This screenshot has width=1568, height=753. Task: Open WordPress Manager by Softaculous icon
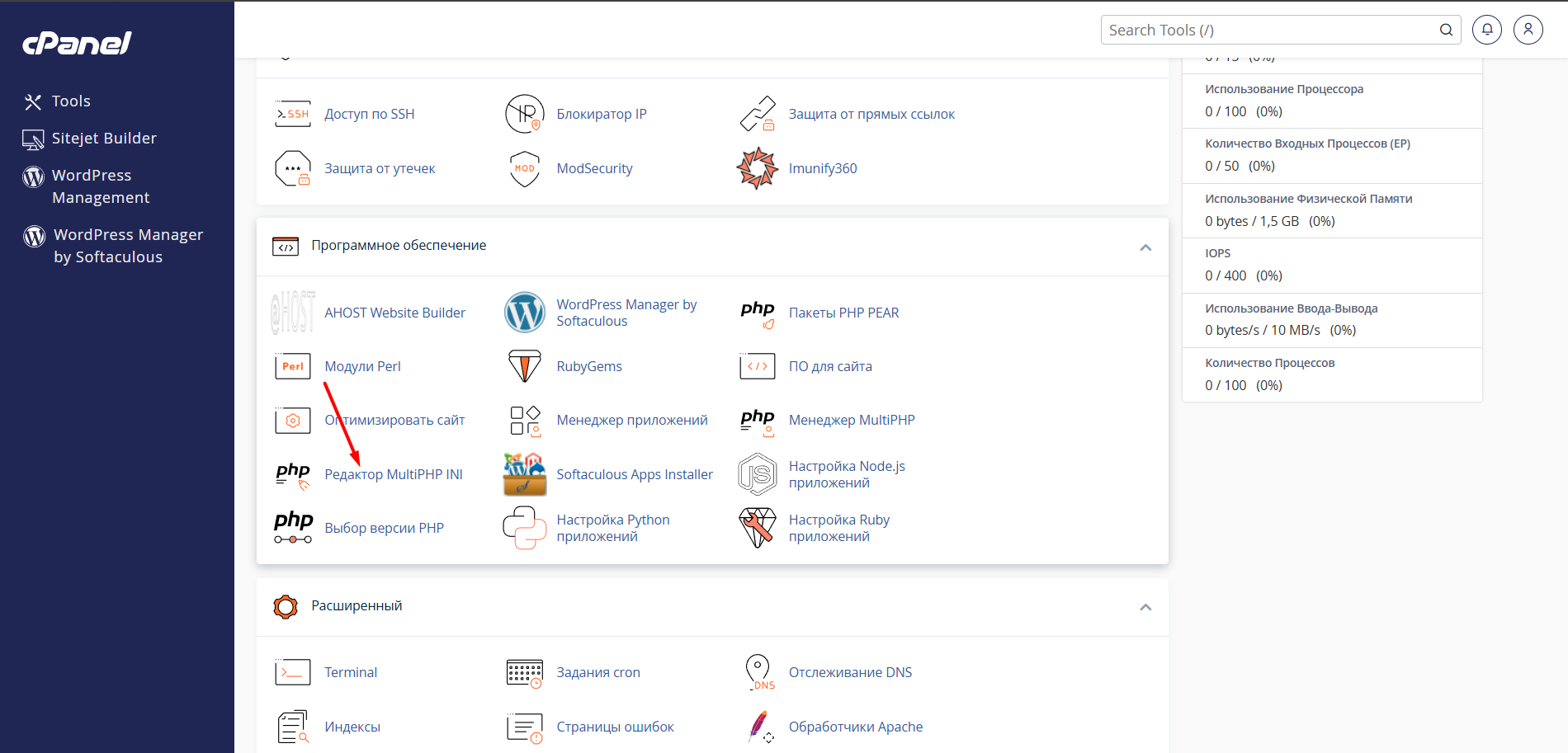click(525, 313)
